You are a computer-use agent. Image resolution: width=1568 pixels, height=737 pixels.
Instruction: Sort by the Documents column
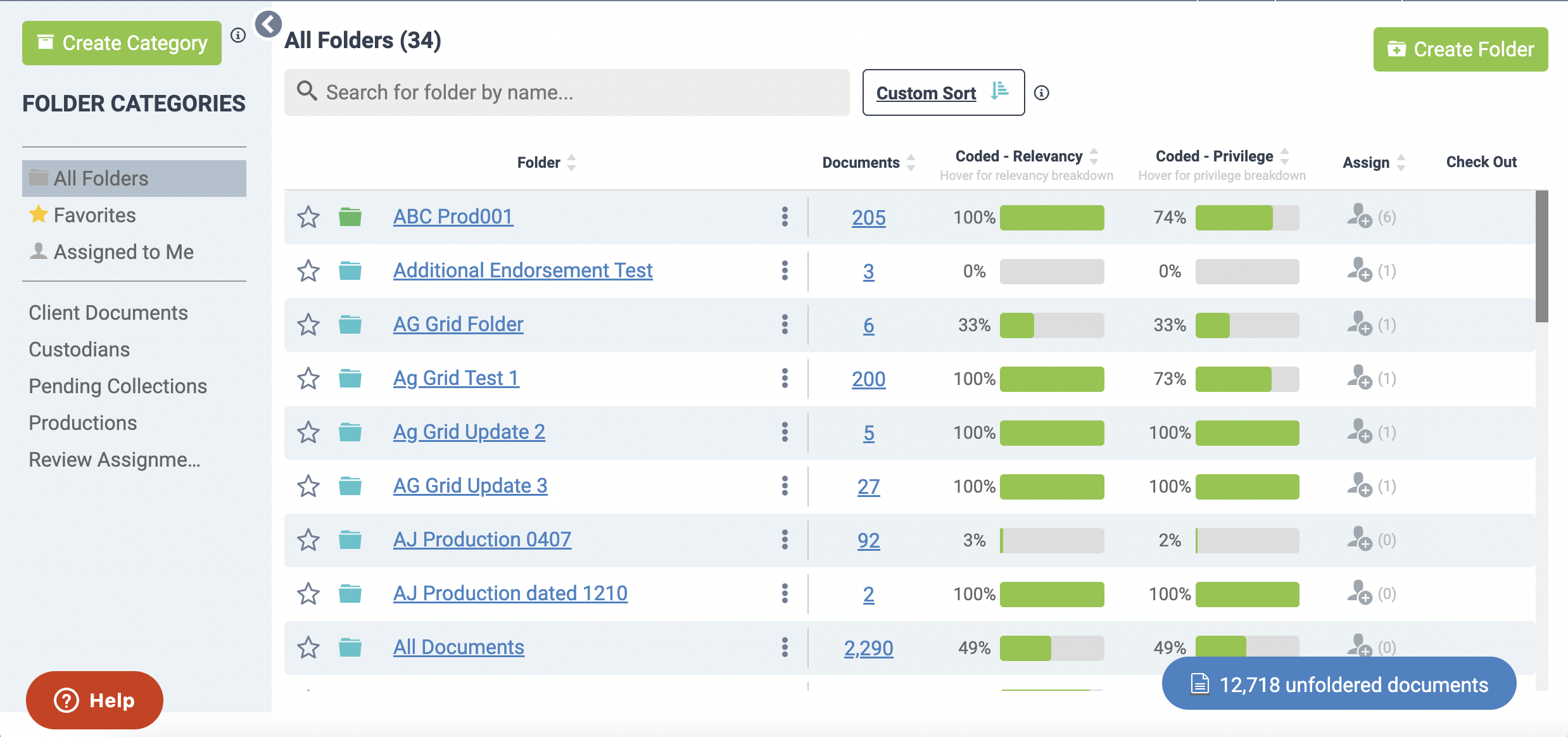[x=910, y=162]
